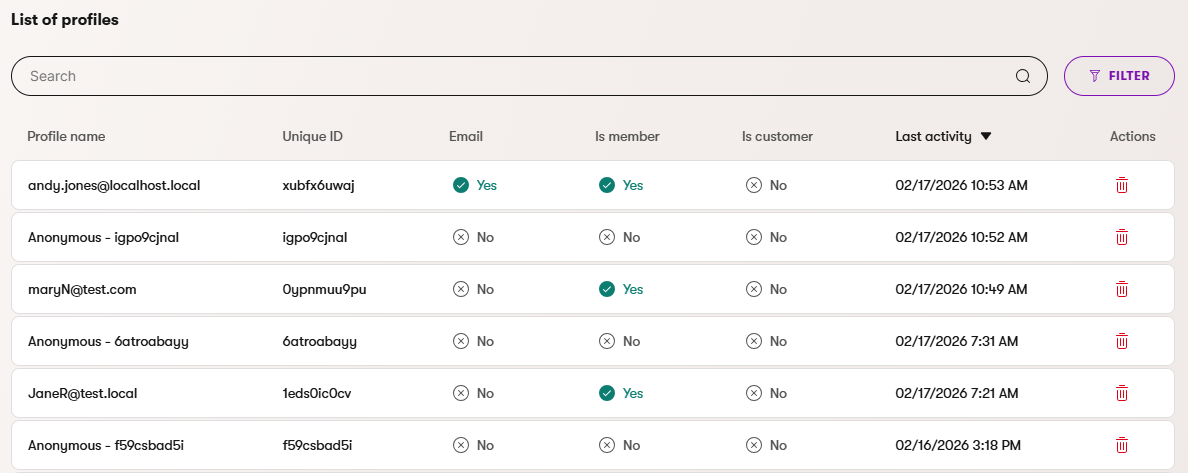Delete the Anonymous - igpo9cjnal profile
This screenshot has width=1188, height=473.
1122,237
